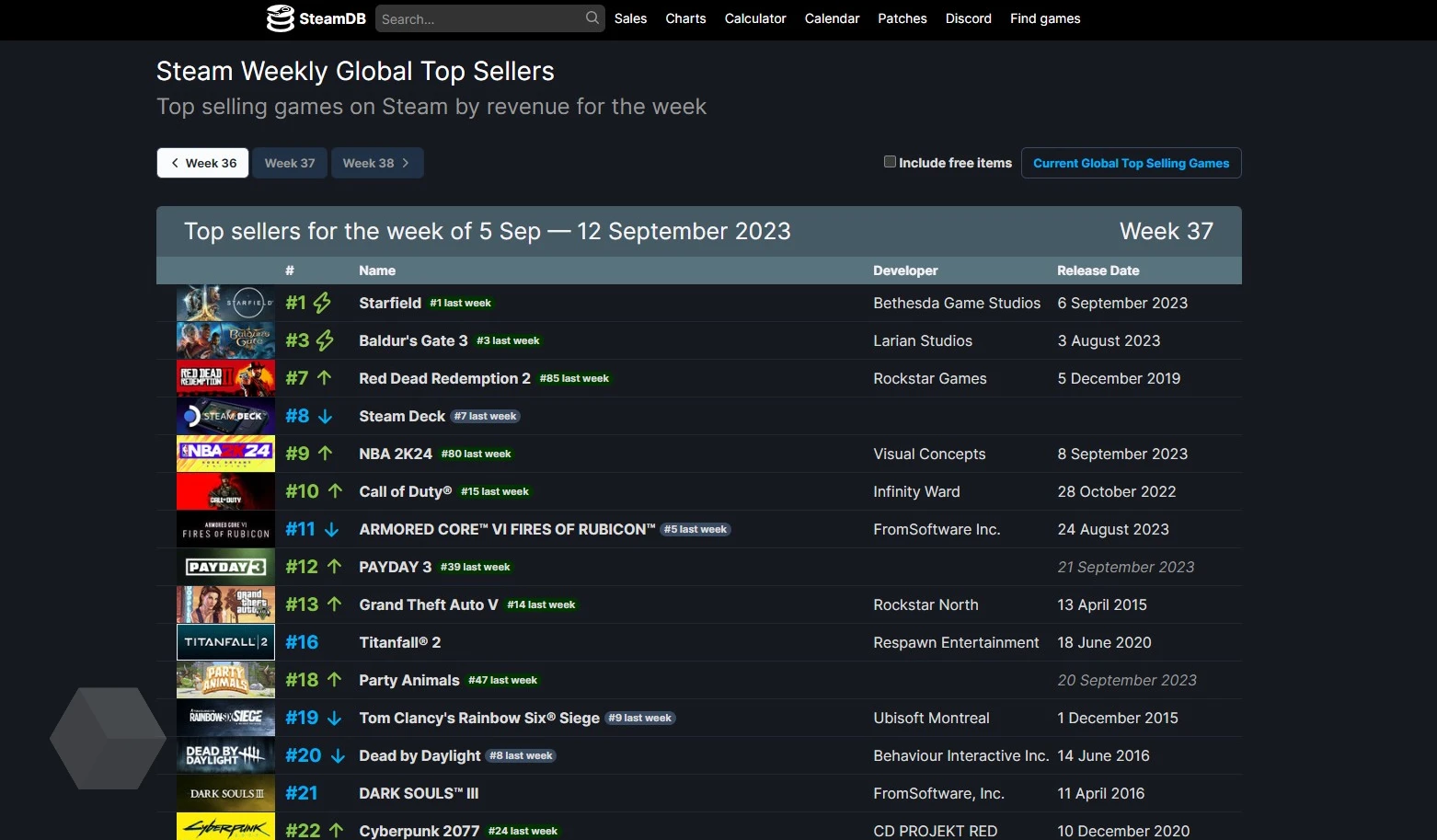Viewport: 1437px width, 840px height.
Task: Open the Cyberpunk 2077 link
Action: pyautogui.click(x=420, y=831)
